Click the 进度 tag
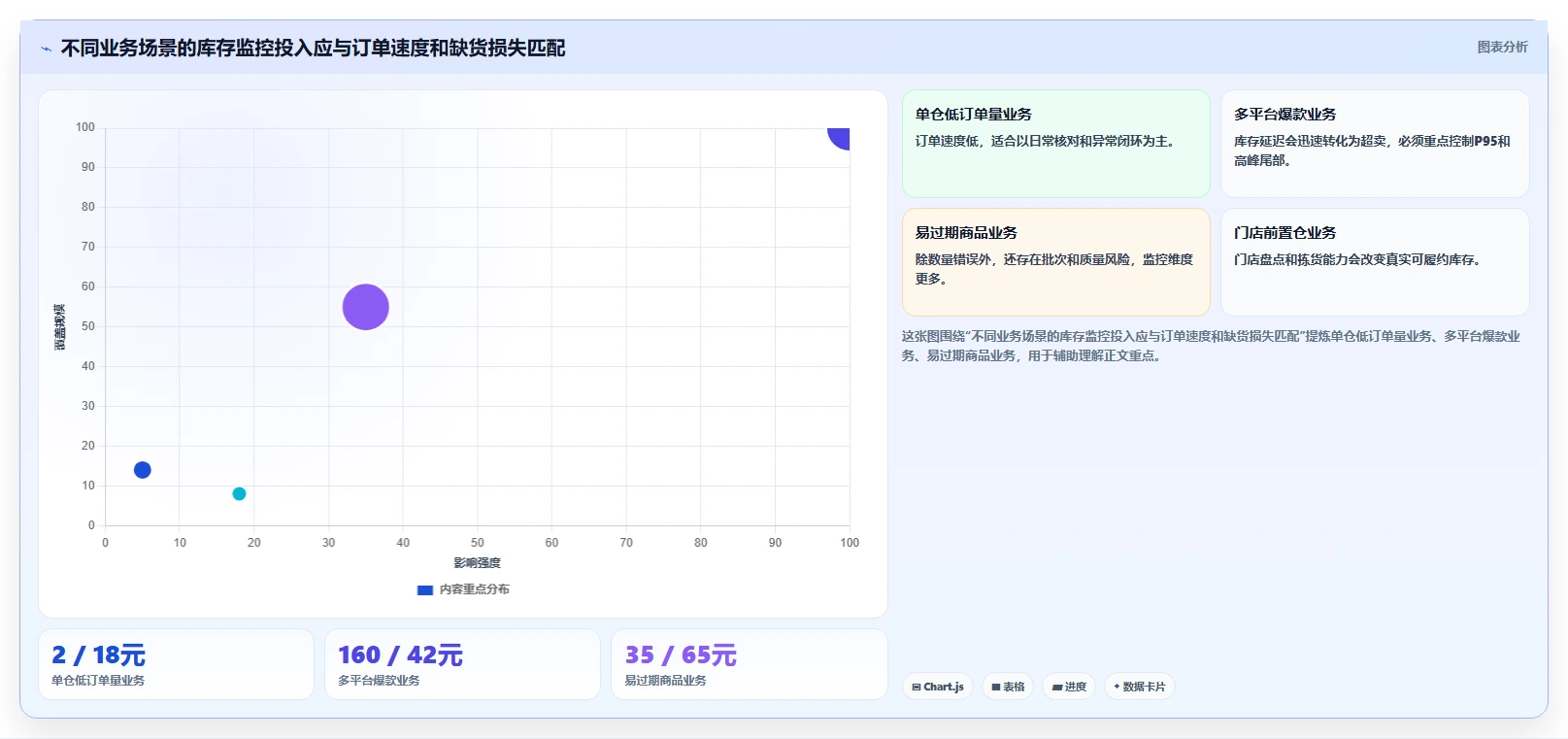 pos(1069,687)
